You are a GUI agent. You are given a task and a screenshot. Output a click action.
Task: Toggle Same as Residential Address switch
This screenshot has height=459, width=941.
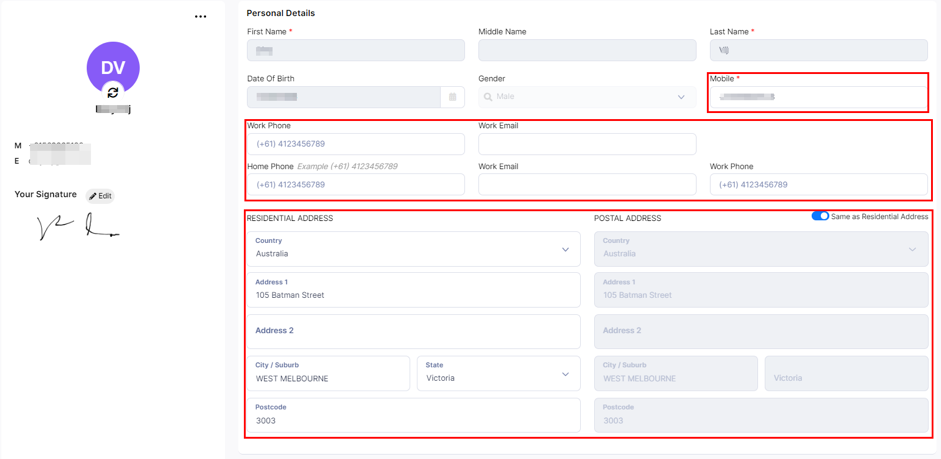click(820, 216)
